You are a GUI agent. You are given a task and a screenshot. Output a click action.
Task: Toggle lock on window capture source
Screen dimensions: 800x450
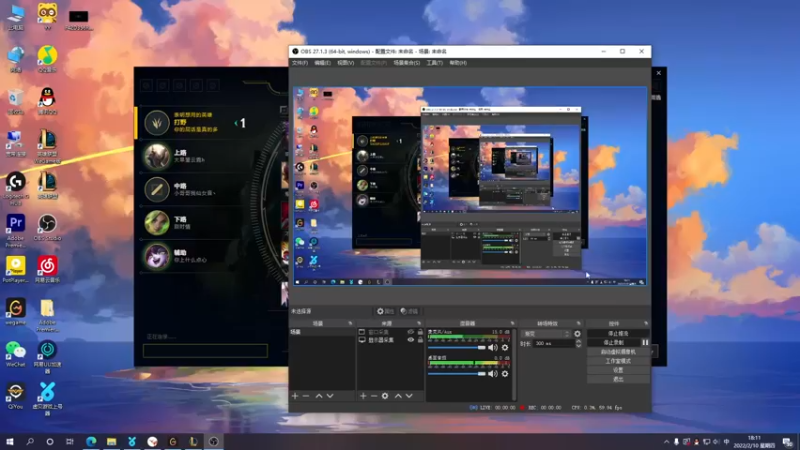pos(420,332)
